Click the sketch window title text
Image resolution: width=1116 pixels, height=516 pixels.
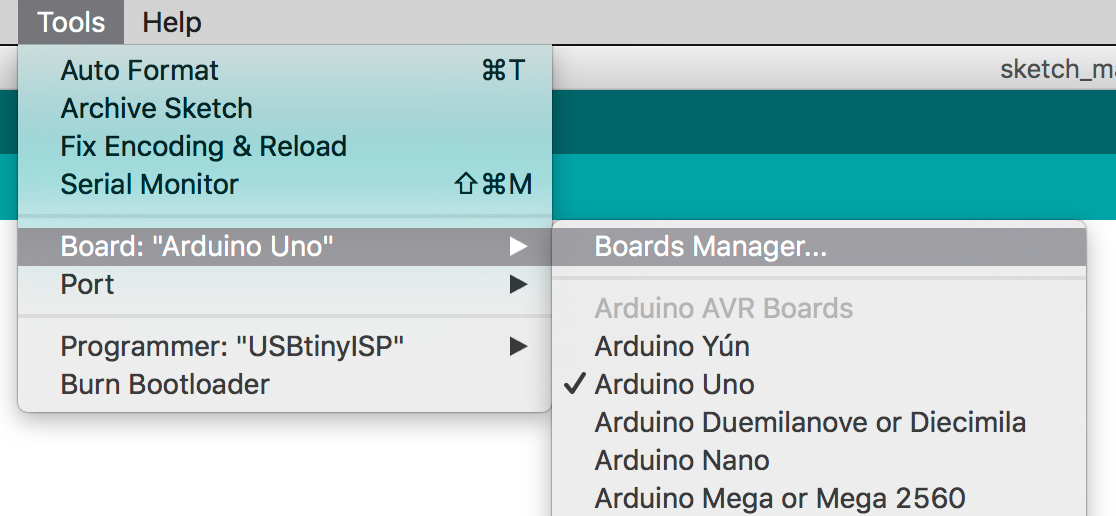(x=1057, y=70)
